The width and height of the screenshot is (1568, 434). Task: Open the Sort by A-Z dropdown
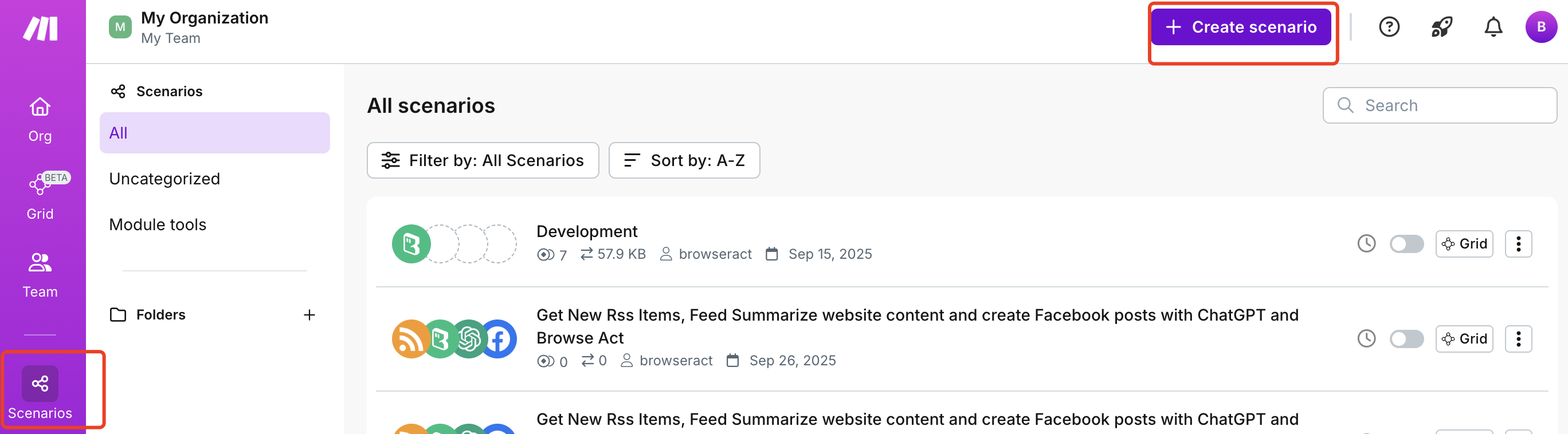coord(684,160)
